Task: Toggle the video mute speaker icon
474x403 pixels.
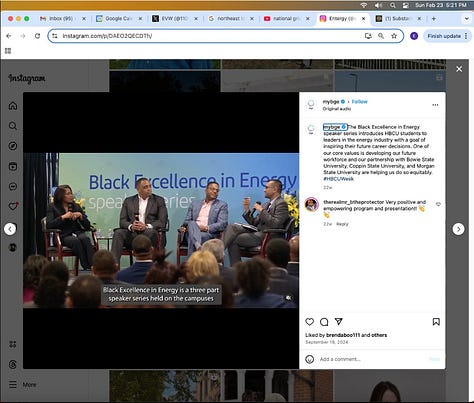Action: tap(289, 298)
